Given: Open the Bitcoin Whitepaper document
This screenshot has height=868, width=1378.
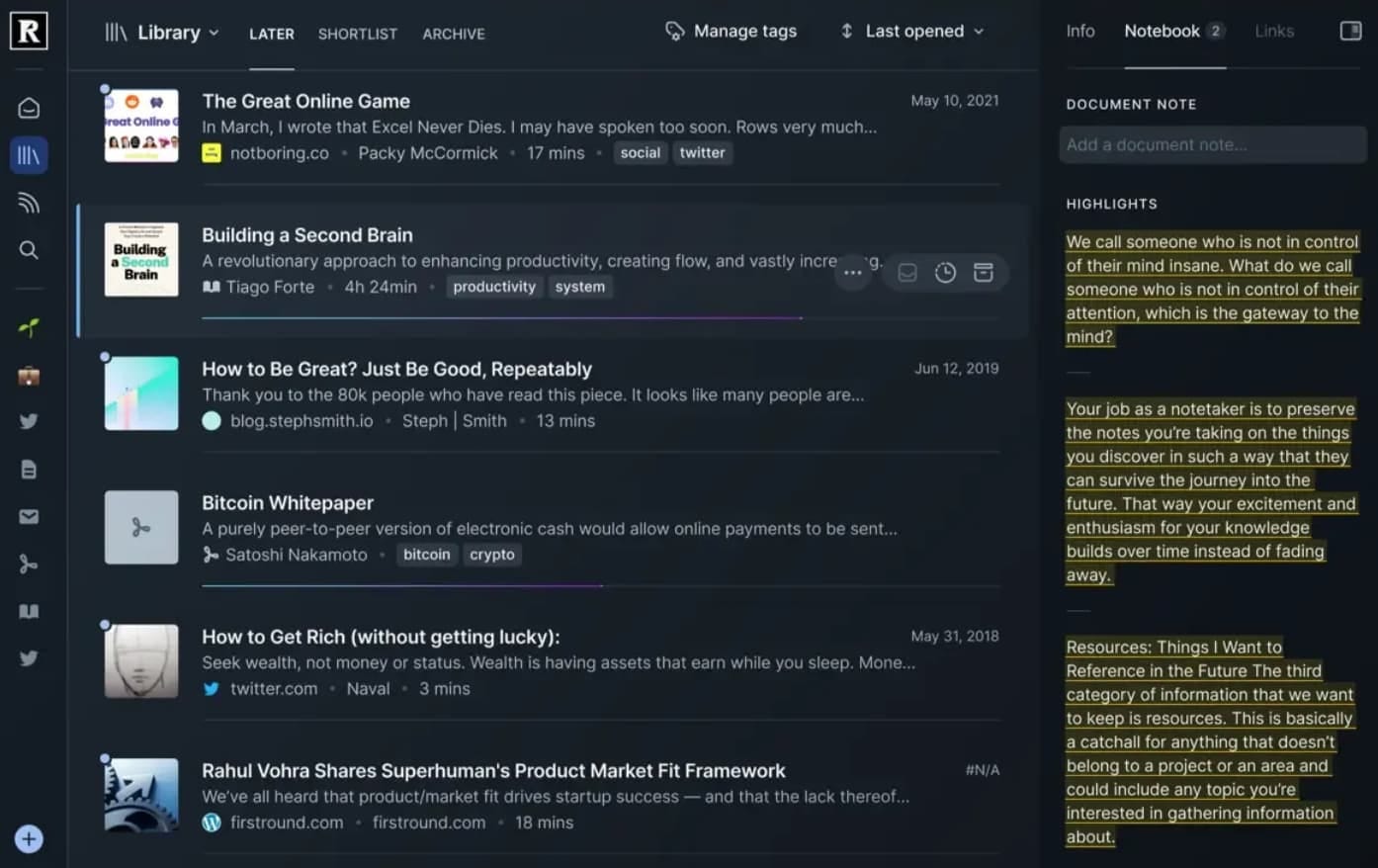Looking at the screenshot, I should click(x=288, y=503).
